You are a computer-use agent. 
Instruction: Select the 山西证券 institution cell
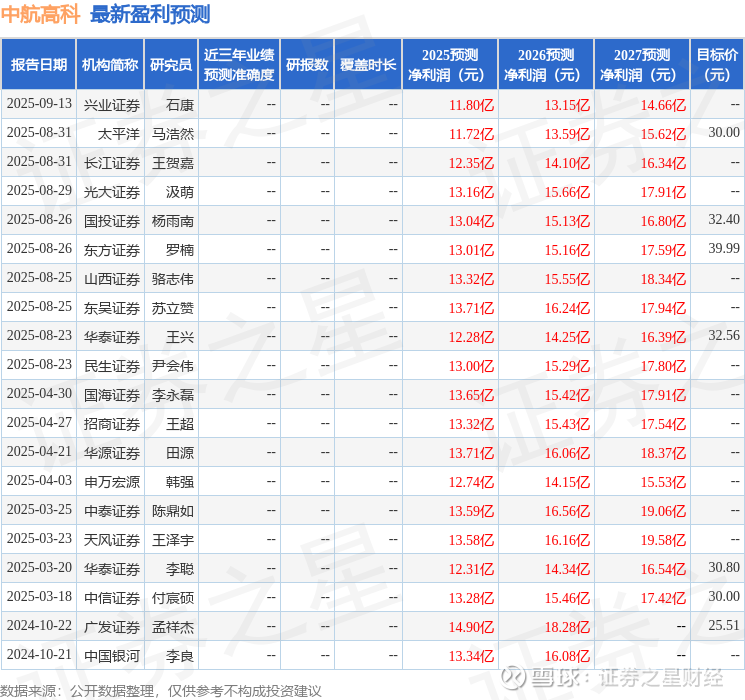(x=112, y=279)
